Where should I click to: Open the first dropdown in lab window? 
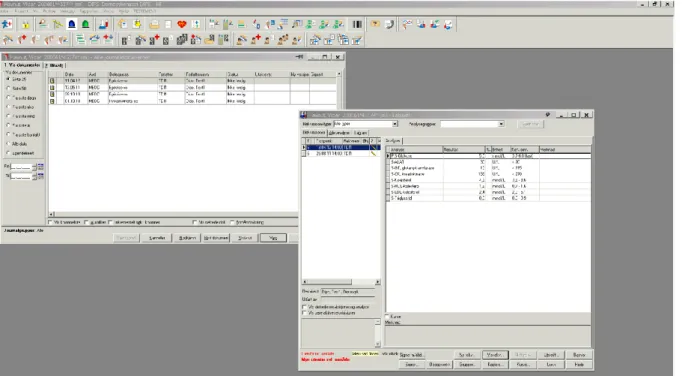click(x=395, y=124)
